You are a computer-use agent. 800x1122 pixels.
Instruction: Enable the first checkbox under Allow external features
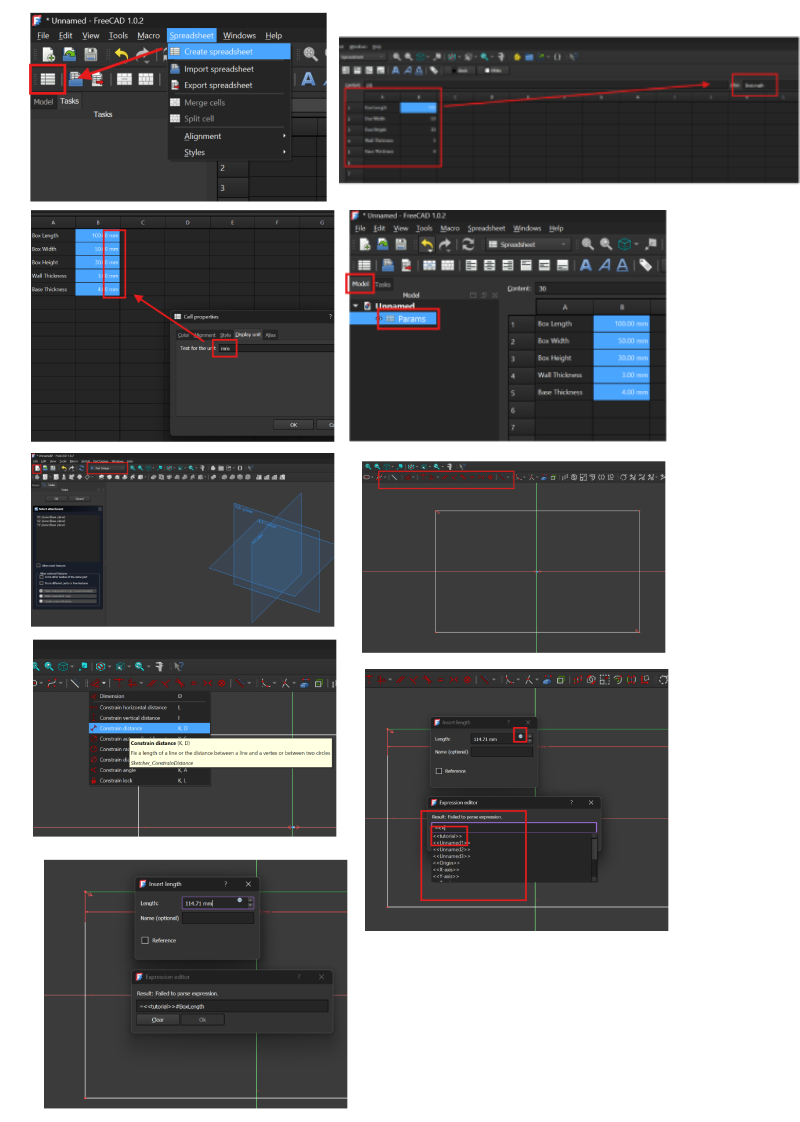point(41,575)
